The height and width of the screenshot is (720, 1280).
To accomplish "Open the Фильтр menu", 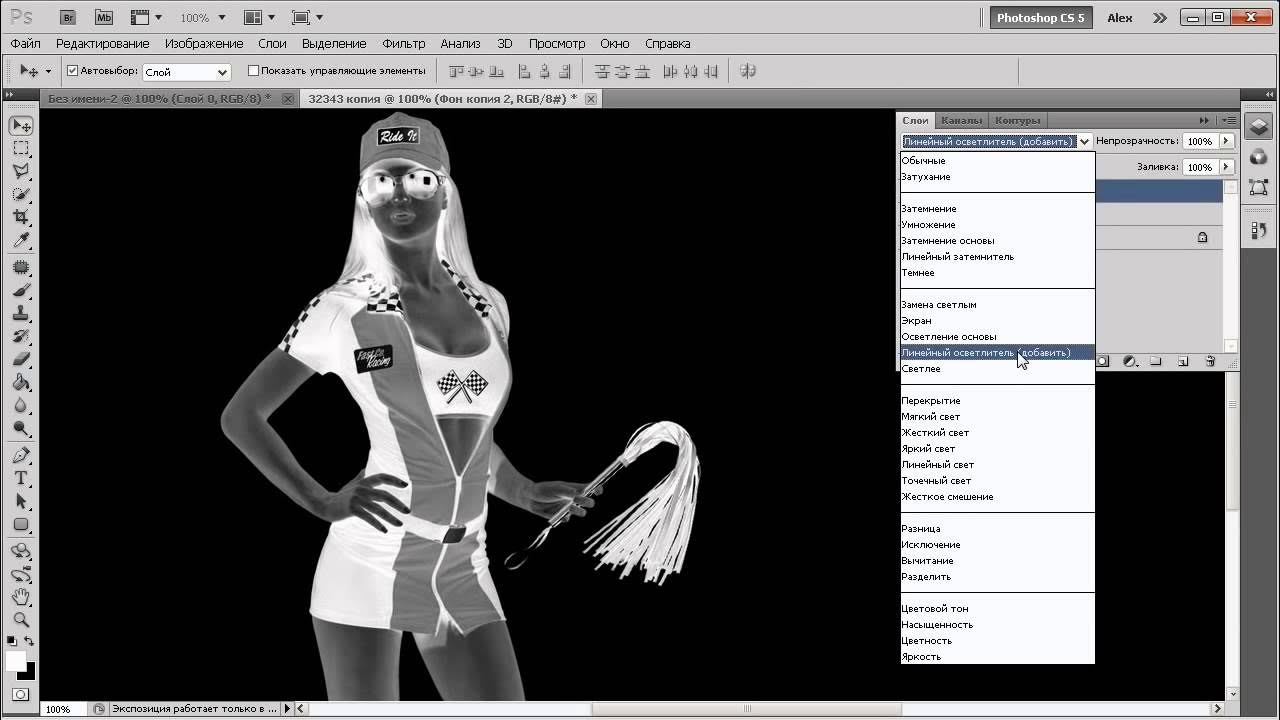I will (x=404, y=44).
